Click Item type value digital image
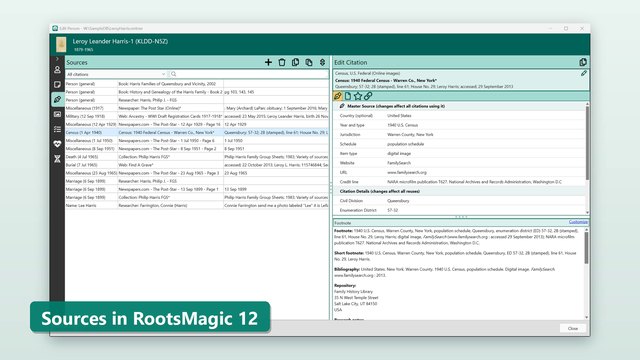Image resolution: width=640 pixels, height=360 pixels. tap(399, 153)
